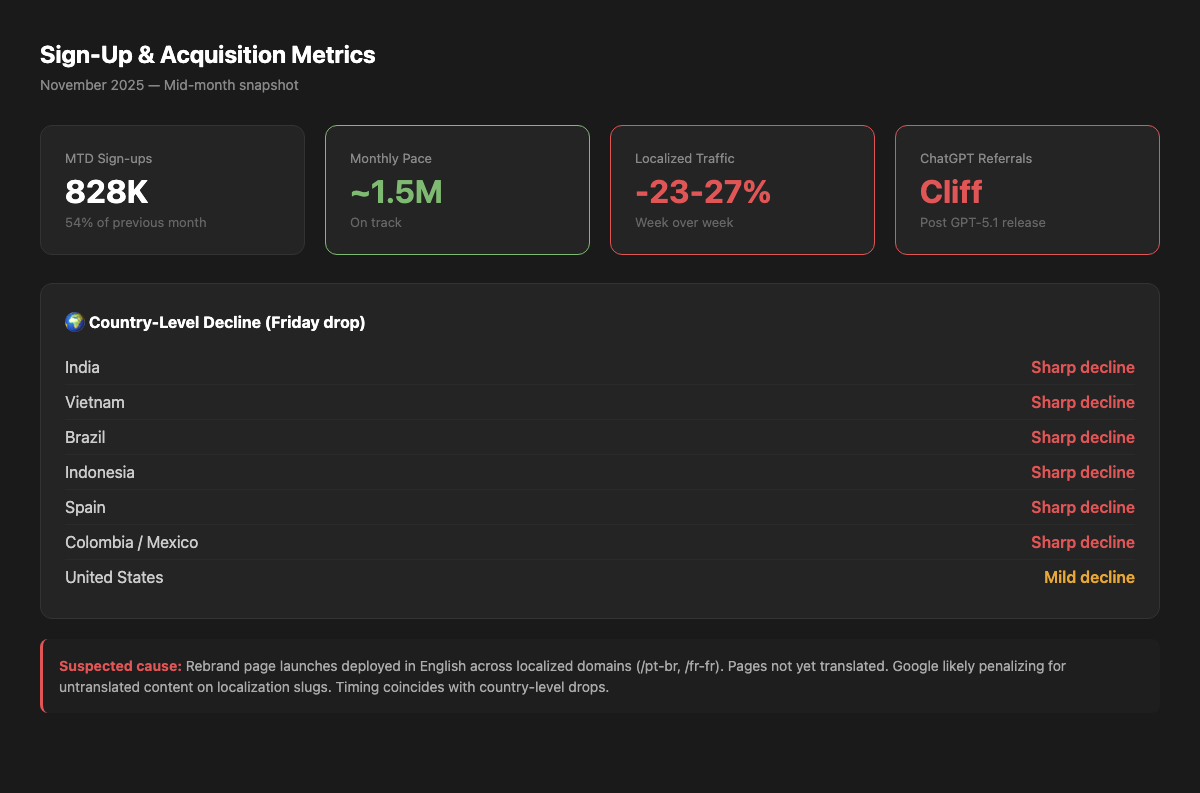Viewport: 1200px width, 793px height.
Task: Click the globe icon beside Country-Level Decline
Action: coord(74,322)
